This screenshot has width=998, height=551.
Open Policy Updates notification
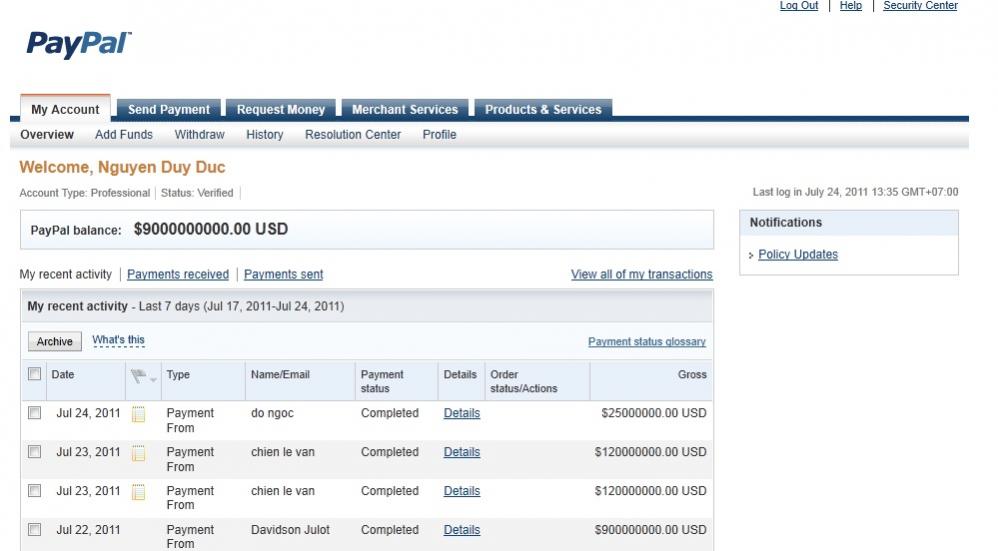point(798,255)
